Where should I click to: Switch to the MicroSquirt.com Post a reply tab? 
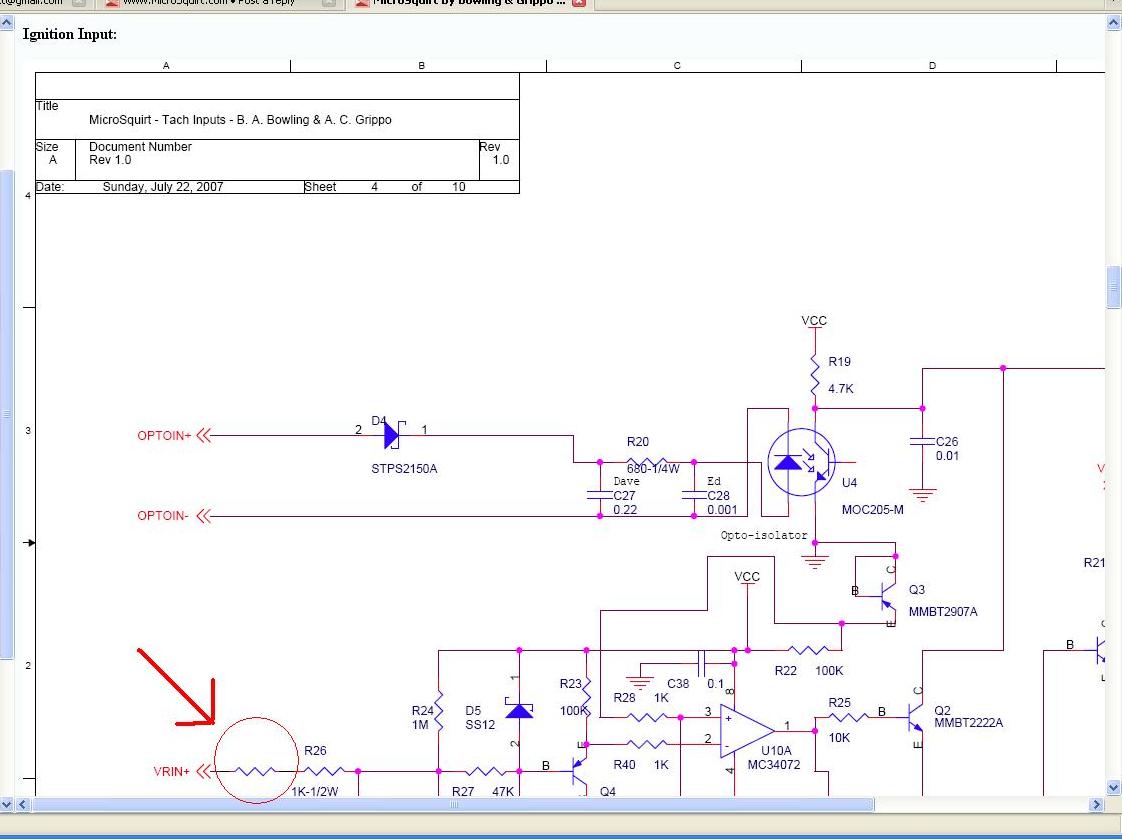[x=210, y=3]
